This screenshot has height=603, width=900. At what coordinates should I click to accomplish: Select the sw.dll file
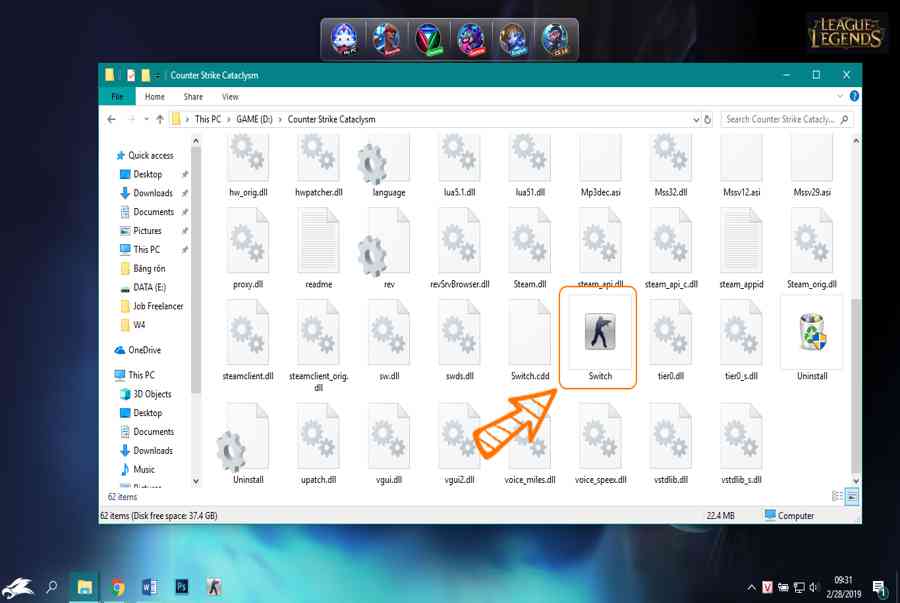click(389, 340)
